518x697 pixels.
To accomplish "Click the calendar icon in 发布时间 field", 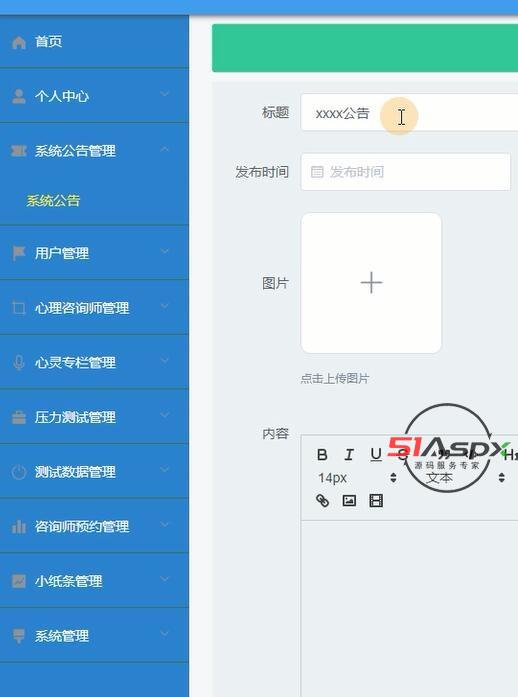I will (317, 172).
